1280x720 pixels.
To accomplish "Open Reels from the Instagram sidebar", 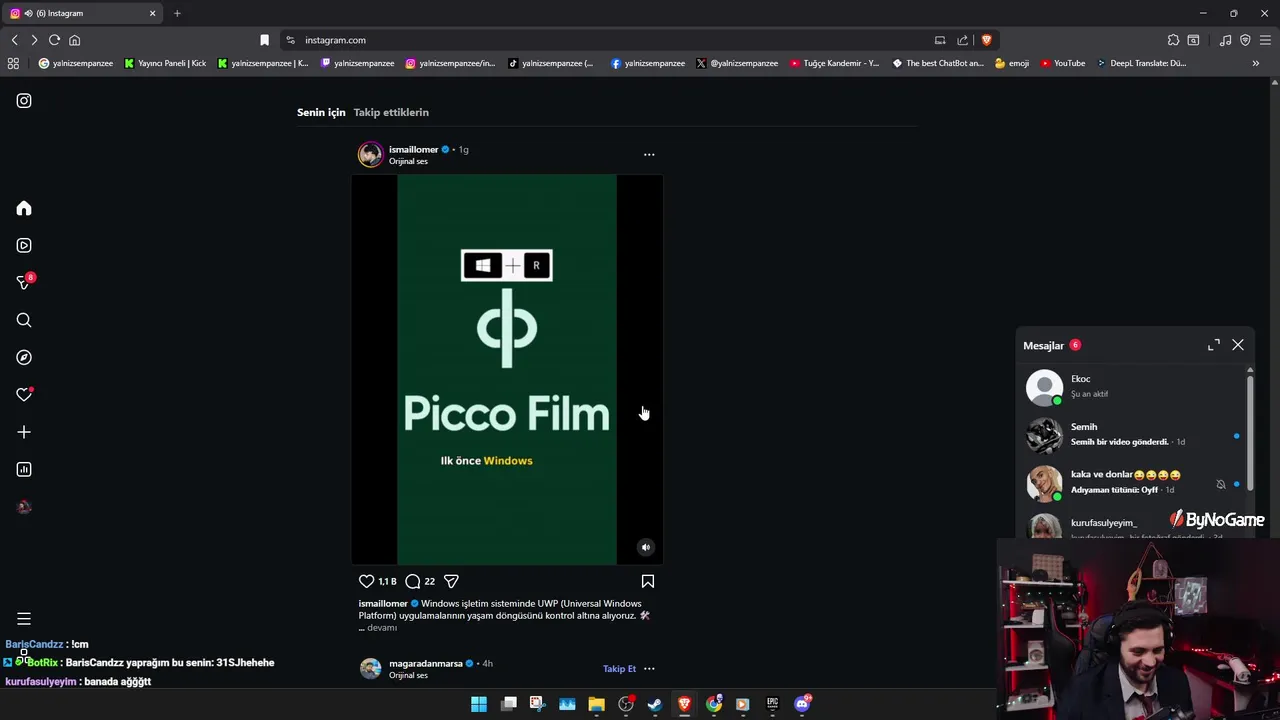I will point(24,245).
